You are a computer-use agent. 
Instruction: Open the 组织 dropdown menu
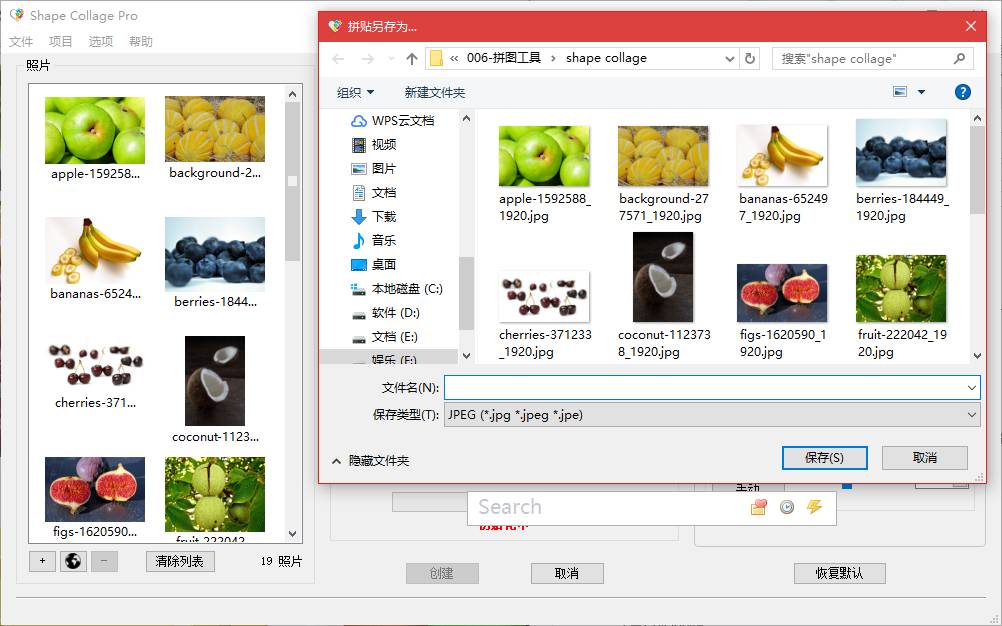coord(355,93)
